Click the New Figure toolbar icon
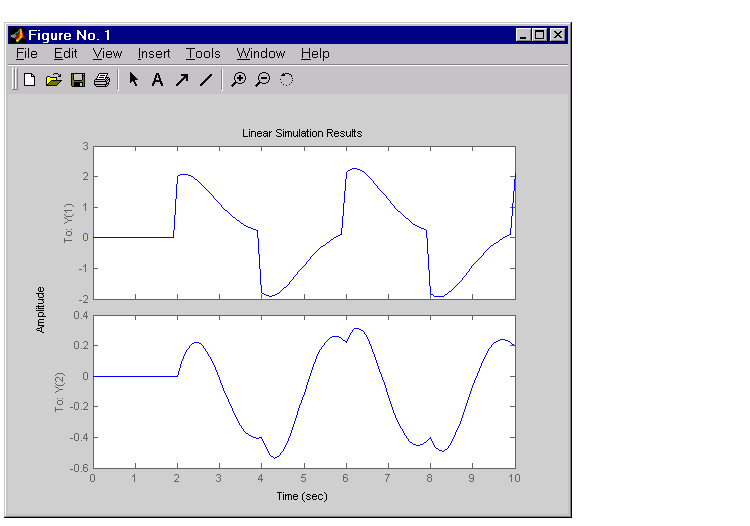The width and height of the screenshot is (750, 526). [x=29, y=80]
